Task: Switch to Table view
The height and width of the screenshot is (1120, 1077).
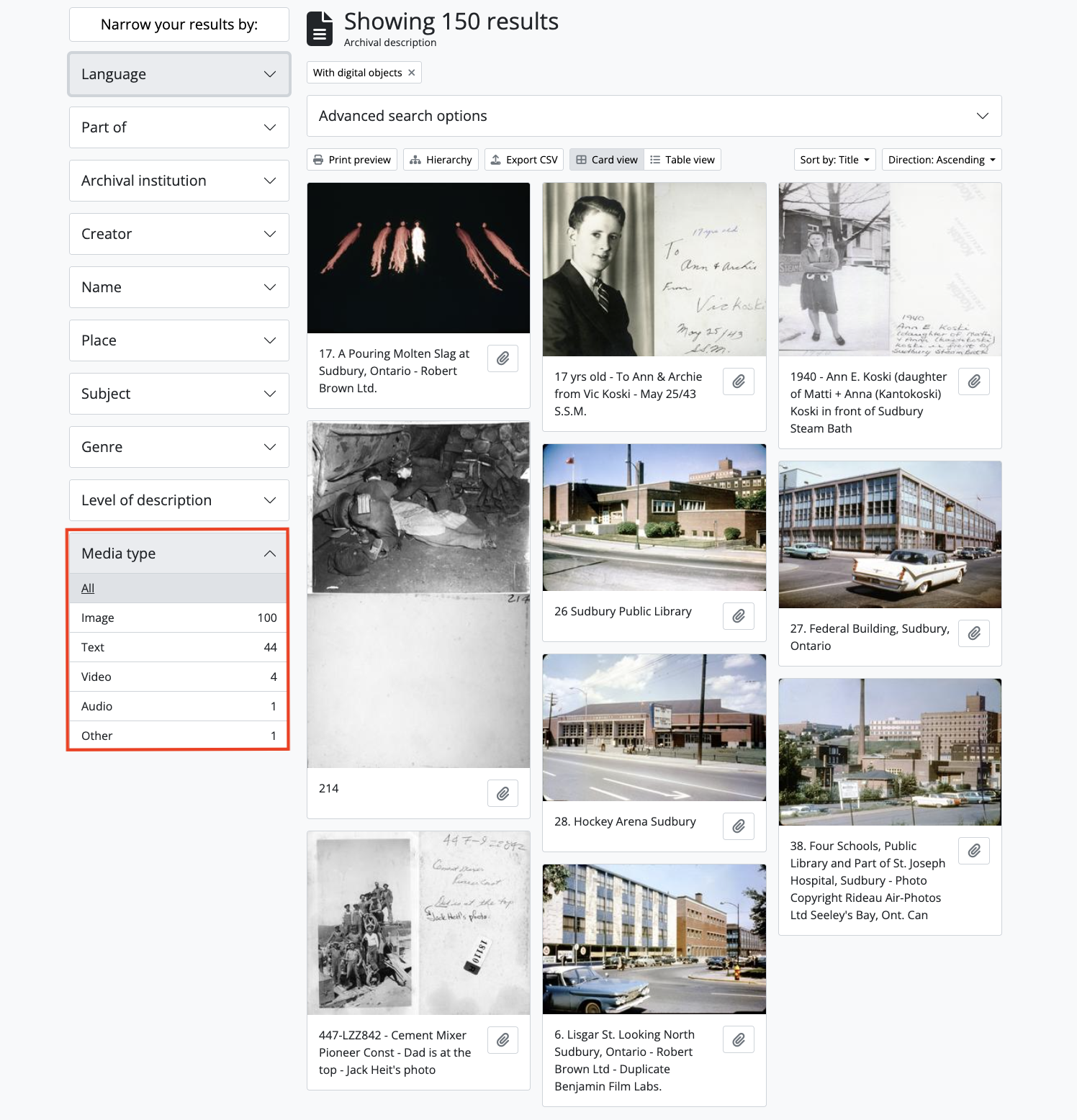Action: (x=682, y=160)
